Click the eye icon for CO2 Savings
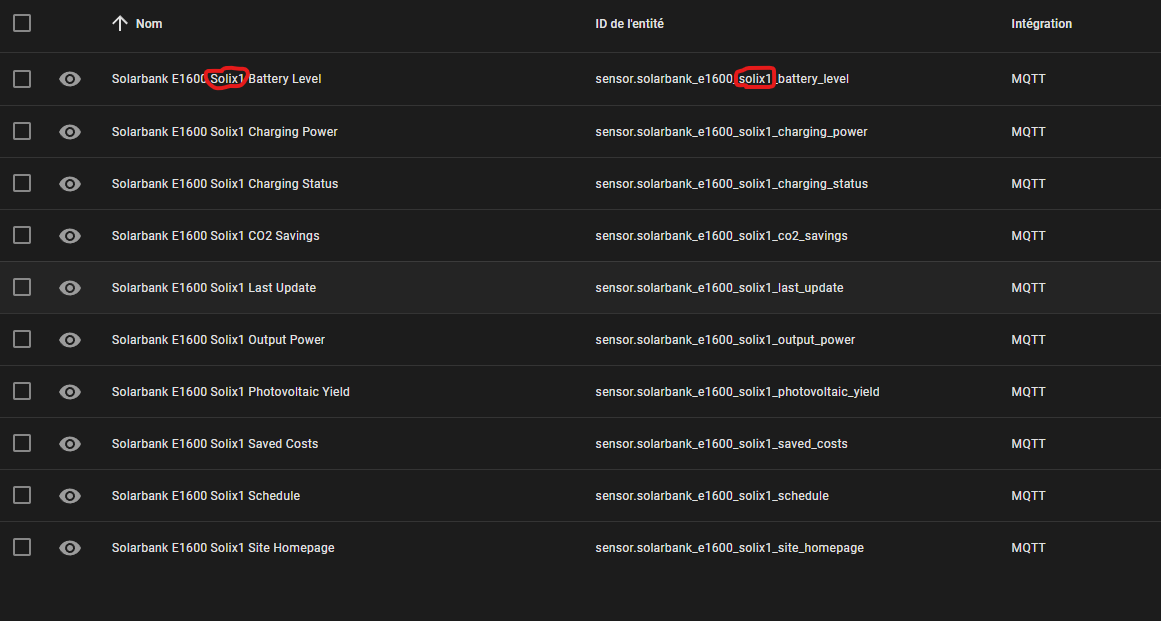1161x621 pixels. [x=70, y=235]
